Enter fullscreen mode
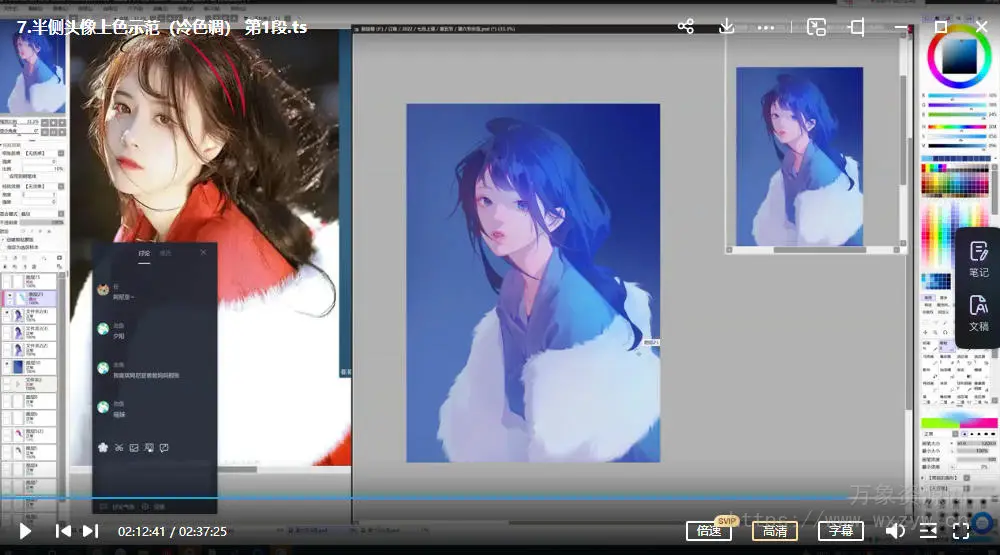 (961, 531)
